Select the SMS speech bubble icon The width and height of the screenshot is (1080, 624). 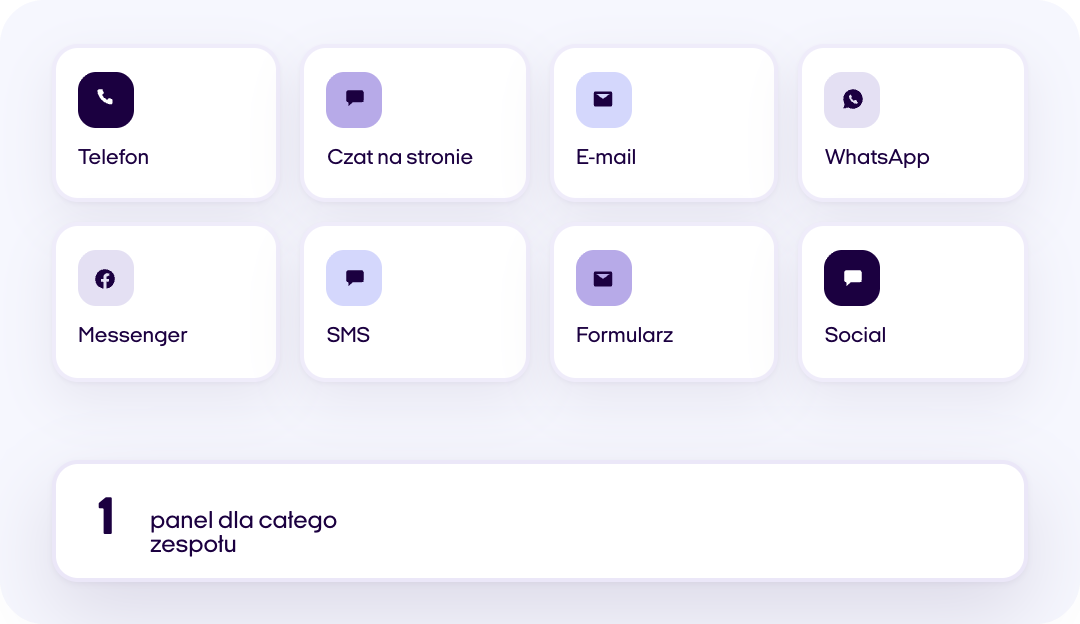[x=354, y=278]
